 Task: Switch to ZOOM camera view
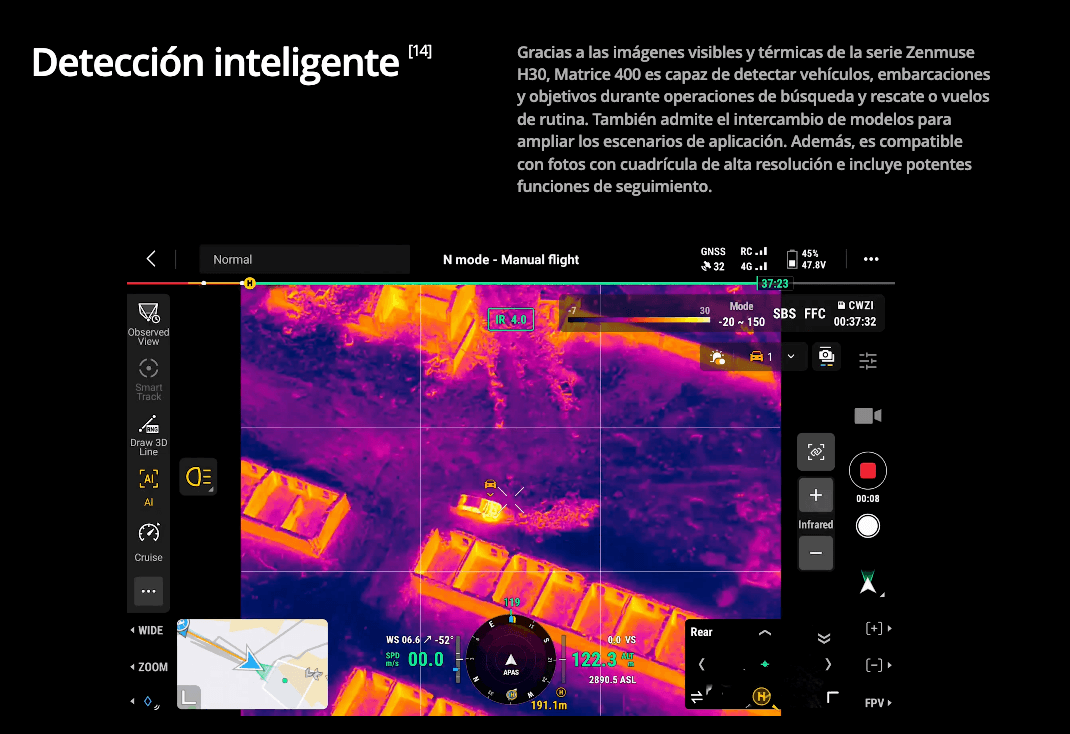pyautogui.click(x=149, y=667)
